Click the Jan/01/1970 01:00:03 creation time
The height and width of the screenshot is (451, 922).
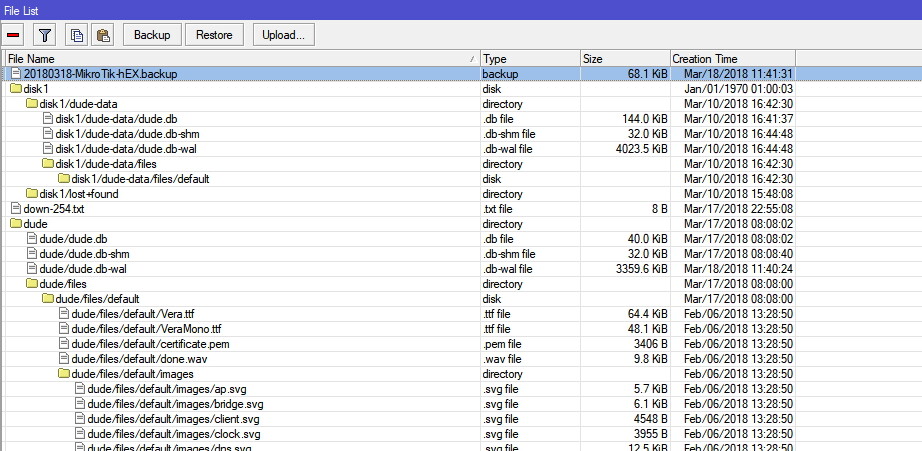point(739,89)
